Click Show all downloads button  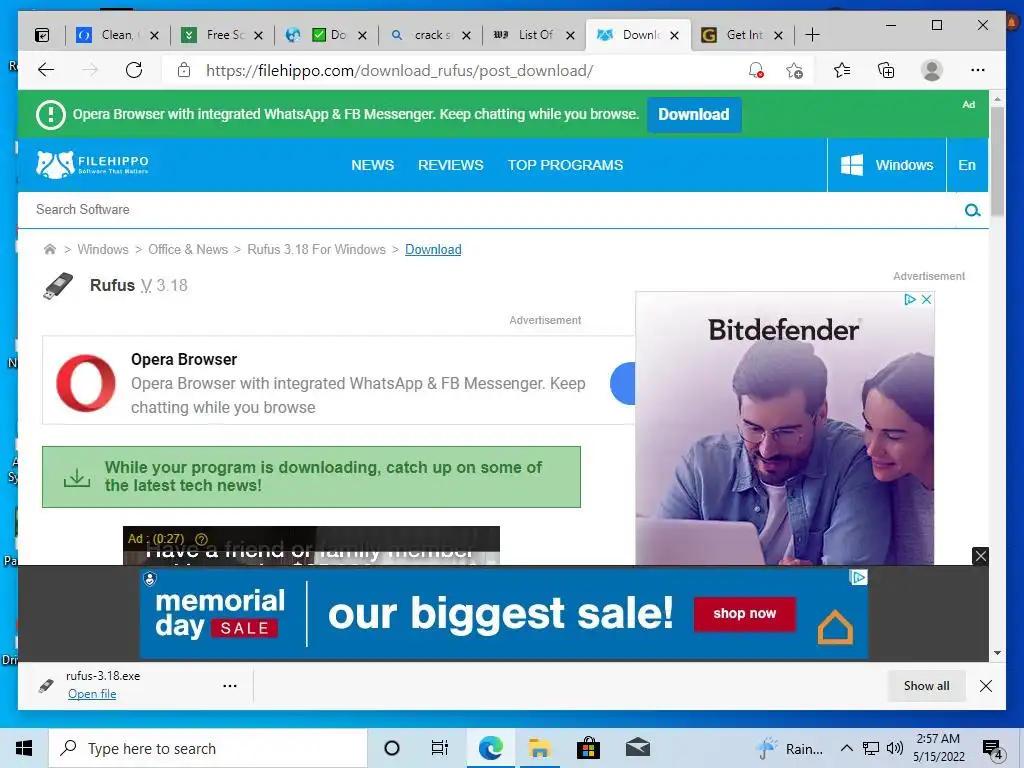coord(926,686)
